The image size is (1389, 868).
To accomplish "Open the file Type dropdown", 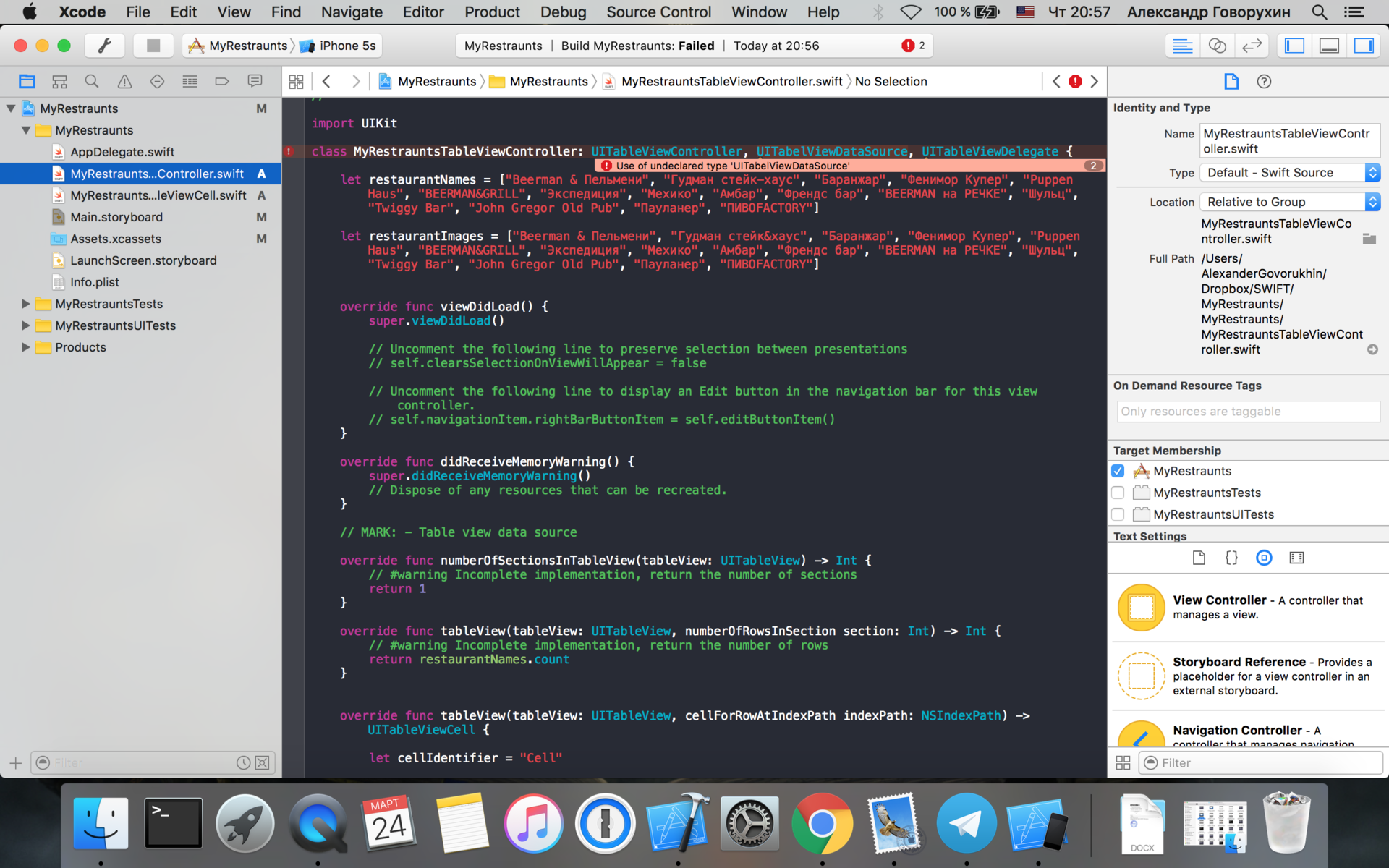I will tap(1290, 173).
